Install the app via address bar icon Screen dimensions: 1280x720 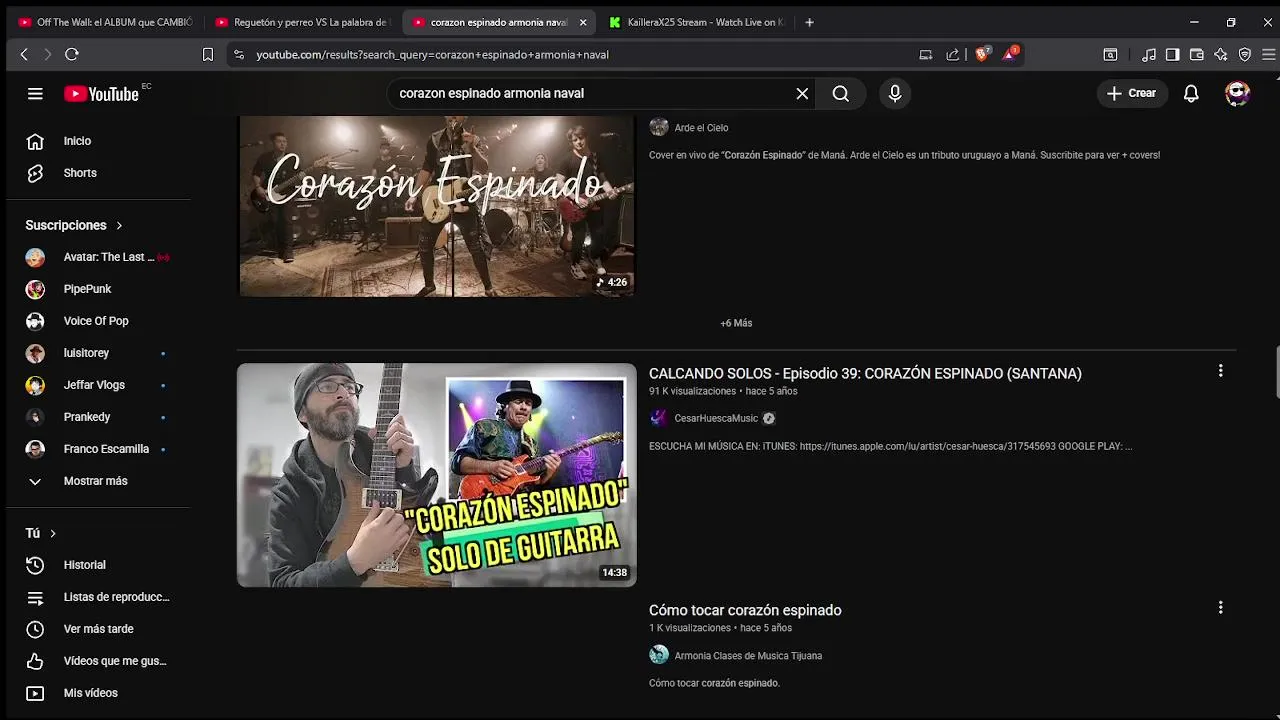[x=926, y=55]
